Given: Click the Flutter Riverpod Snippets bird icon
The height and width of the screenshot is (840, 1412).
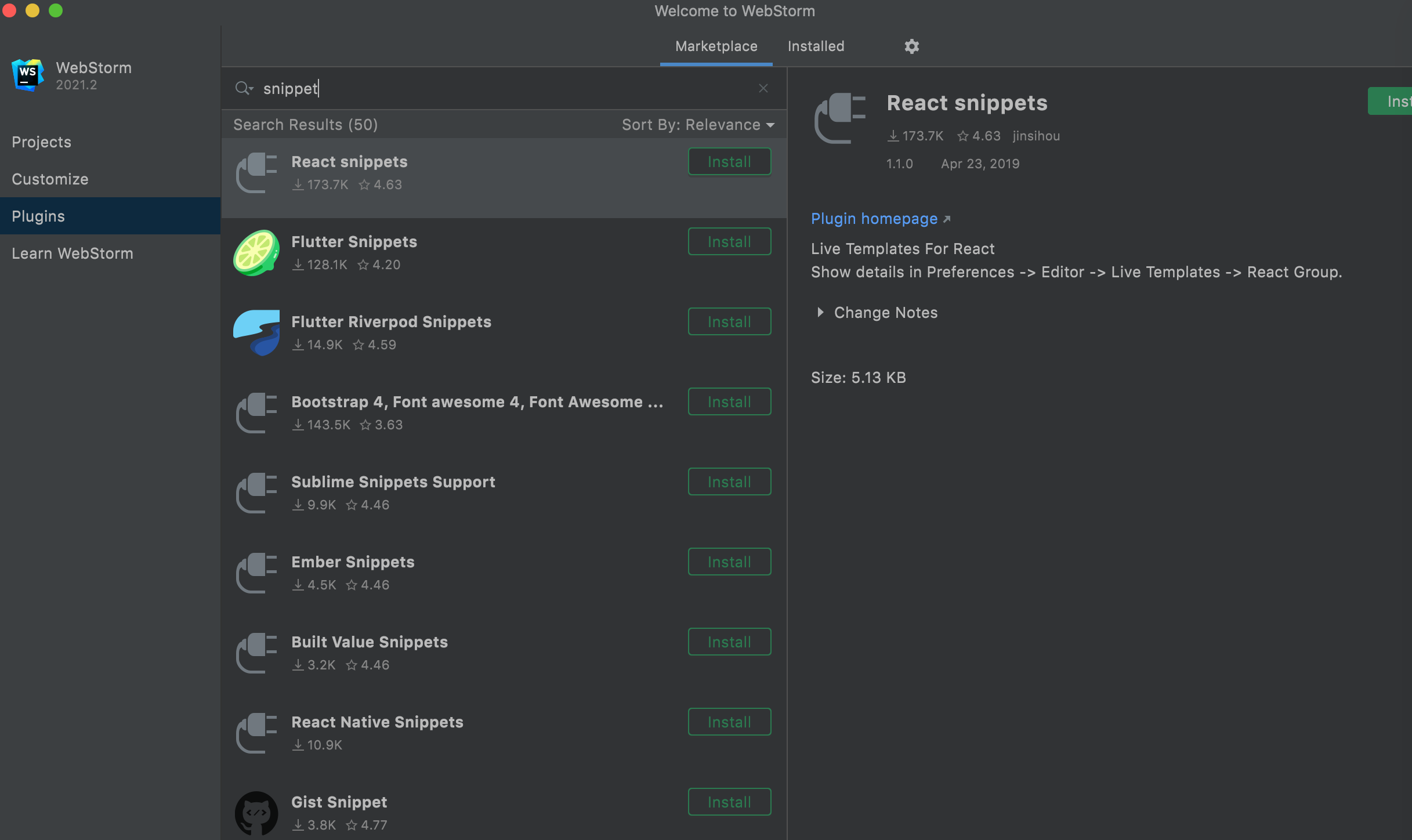Looking at the screenshot, I should click(x=256, y=332).
